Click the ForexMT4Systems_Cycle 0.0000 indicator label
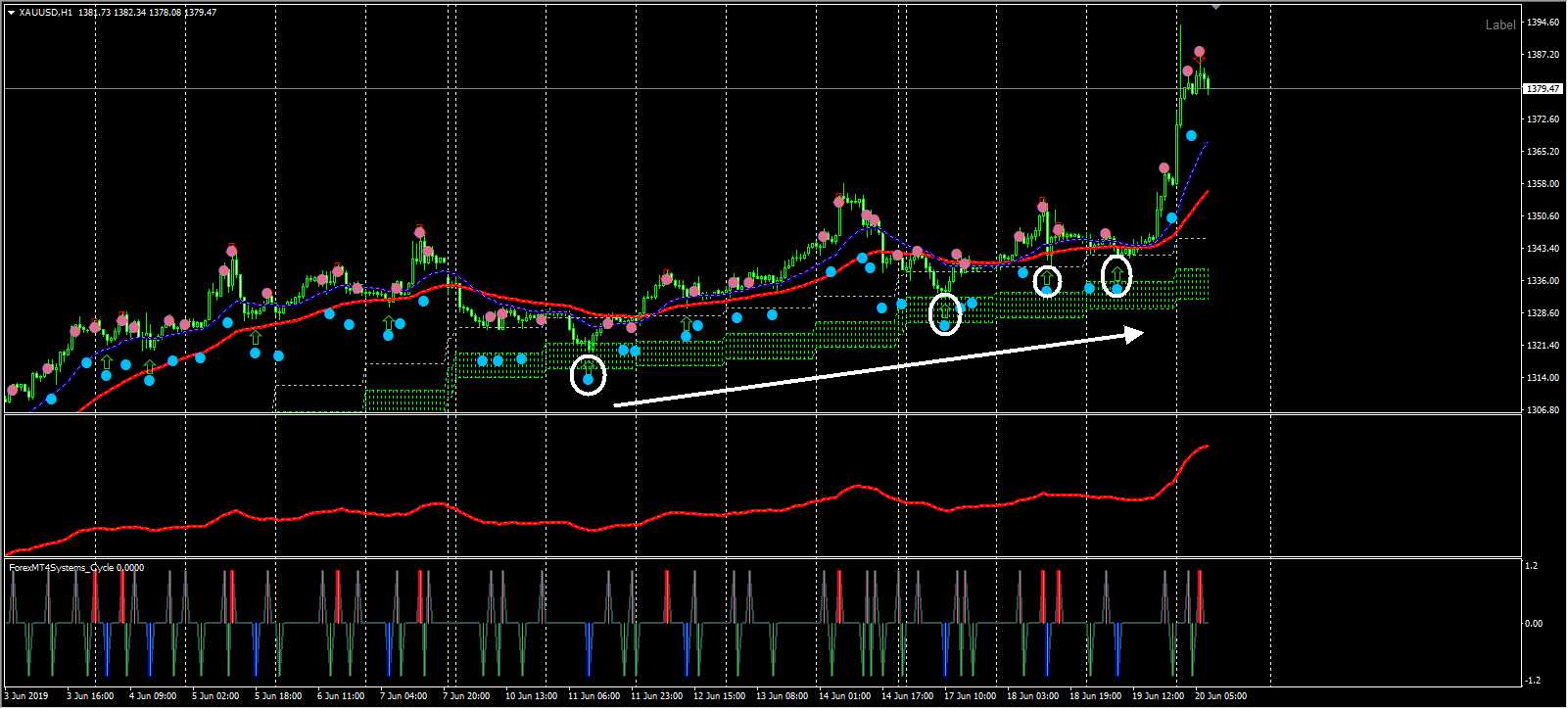Screen dimensions: 1568x709 click(x=76, y=567)
